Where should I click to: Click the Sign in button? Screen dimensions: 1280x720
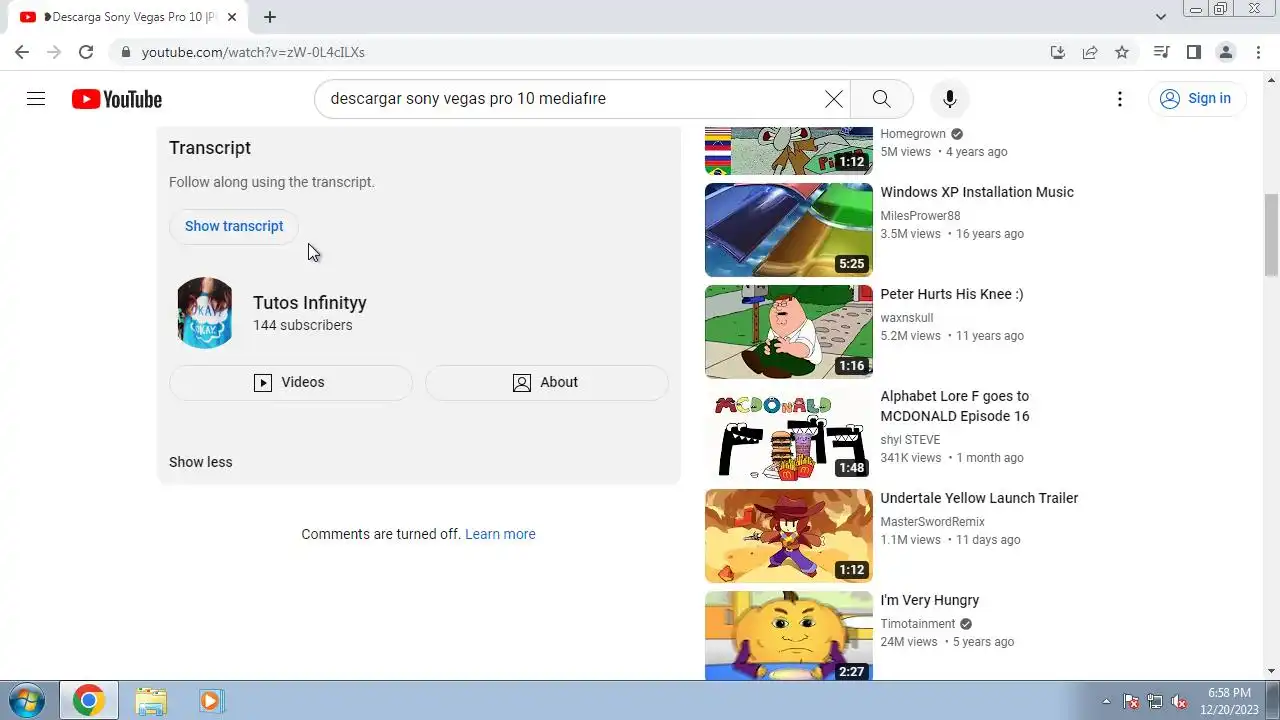pos(1196,98)
